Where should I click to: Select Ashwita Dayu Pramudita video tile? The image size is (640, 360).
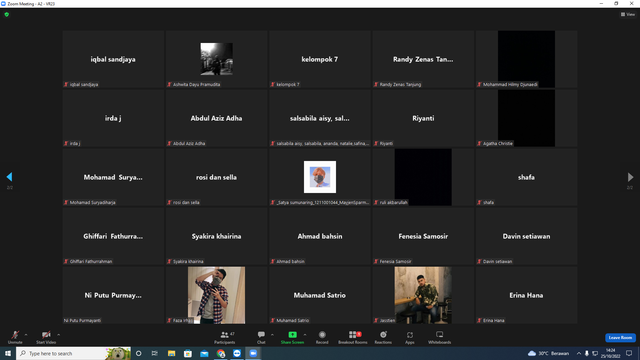pyautogui.click(x=216, y=59)
